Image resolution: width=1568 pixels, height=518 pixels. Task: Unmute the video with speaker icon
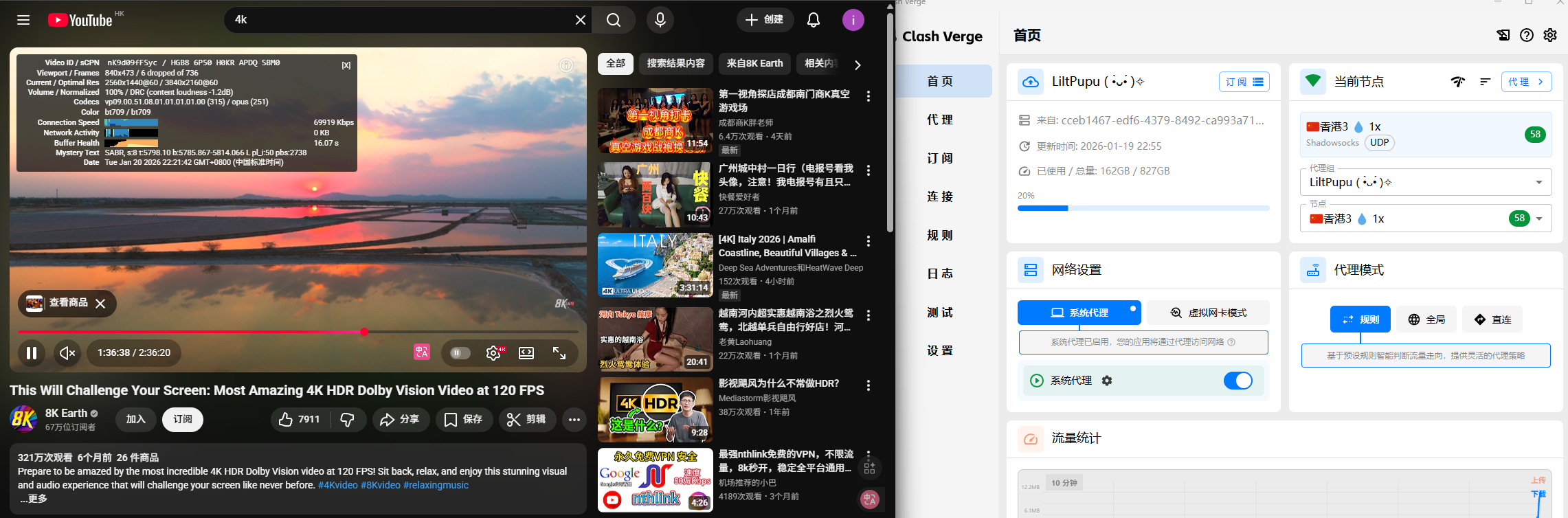click(x=67, y=353)
